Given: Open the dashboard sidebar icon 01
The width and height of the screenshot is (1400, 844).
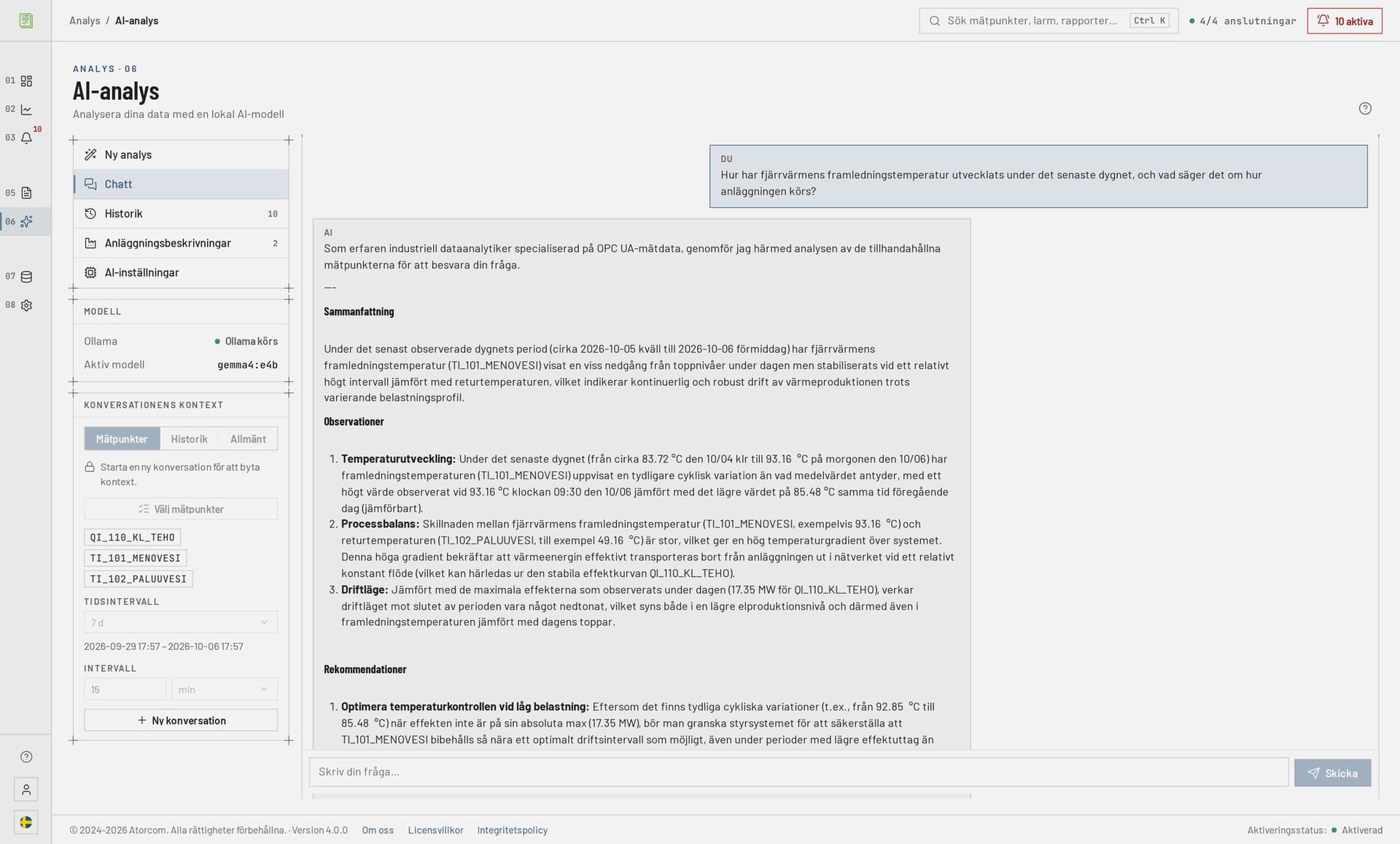Looking at the screenshot, I should pyautogui.click(x=26, y=81).
